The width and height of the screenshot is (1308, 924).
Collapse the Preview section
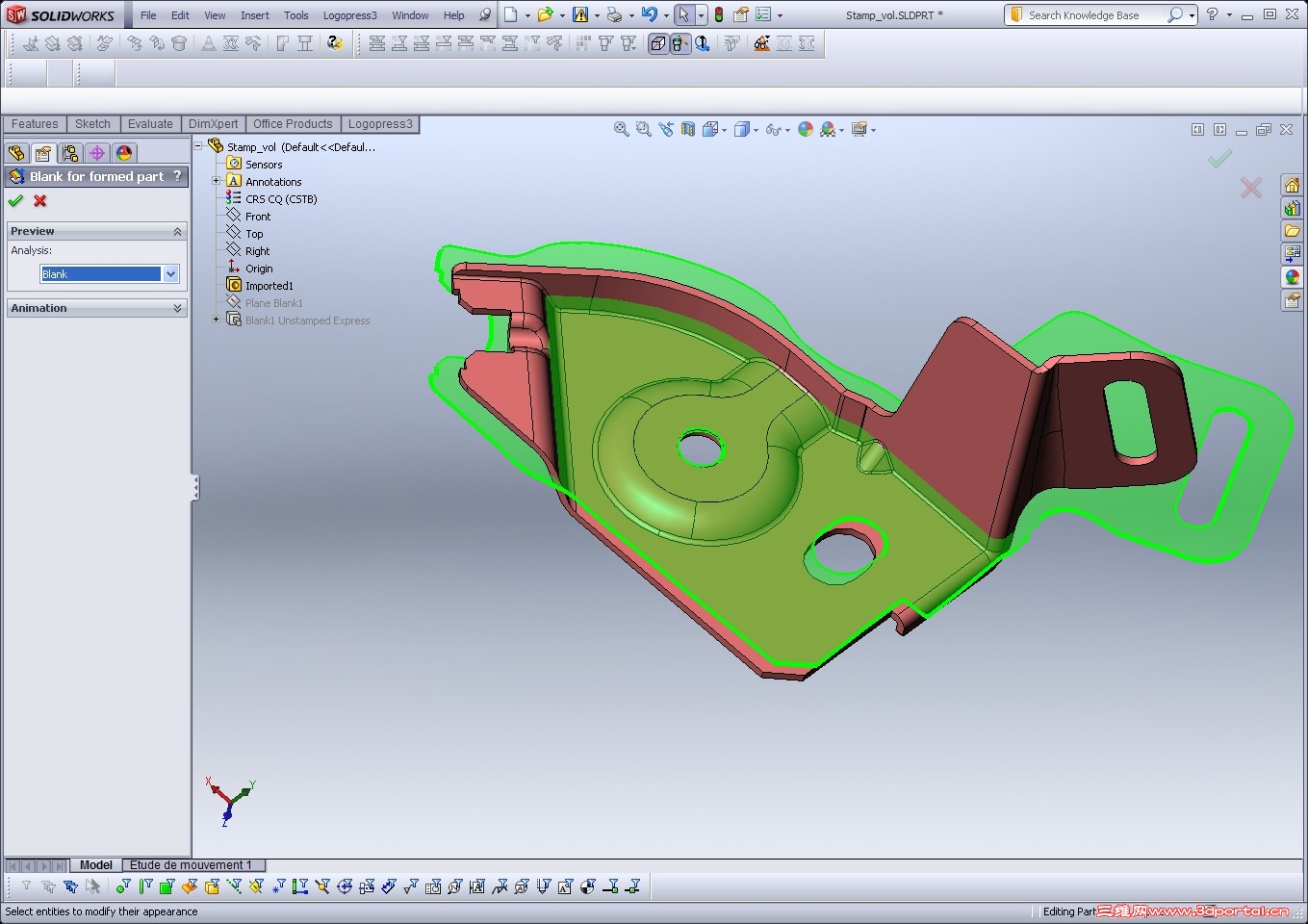[x=177, y=231]
